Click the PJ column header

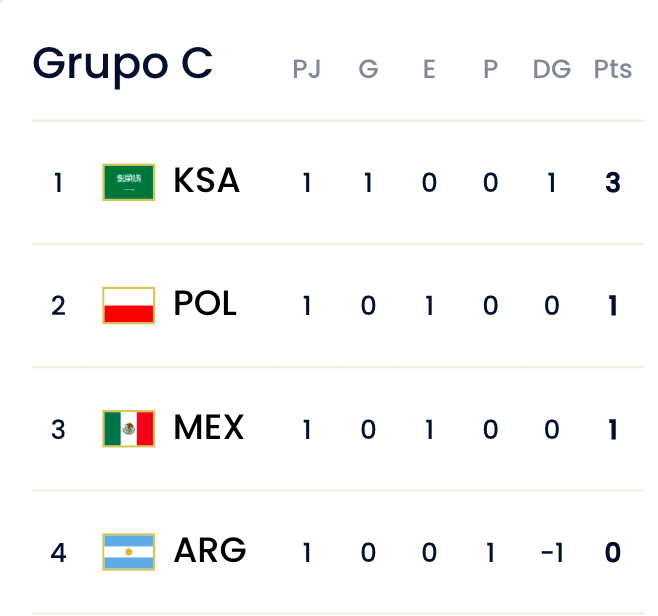click(306, 70)
